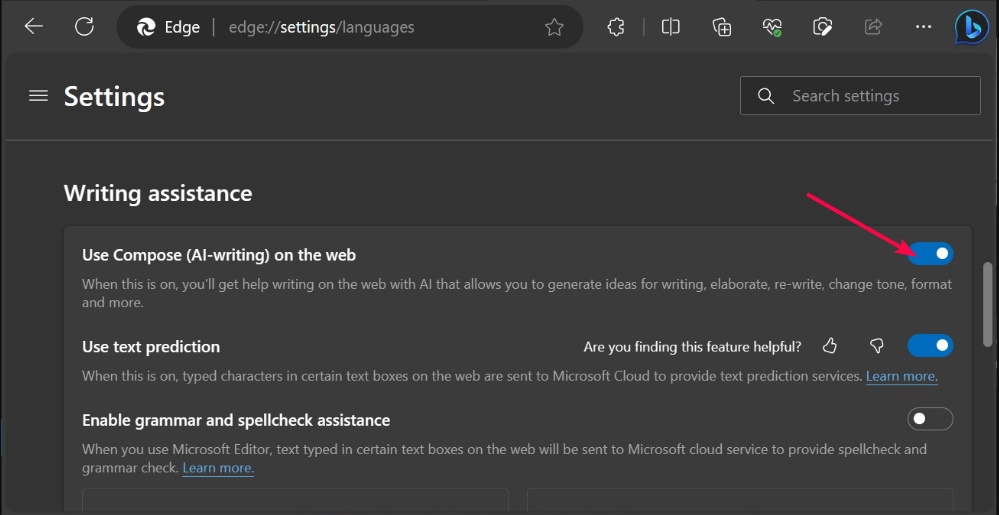The height and width of the screenshot is (515, 999).
Task: Open Collections icon in toolbar
Action: [722, 27]
